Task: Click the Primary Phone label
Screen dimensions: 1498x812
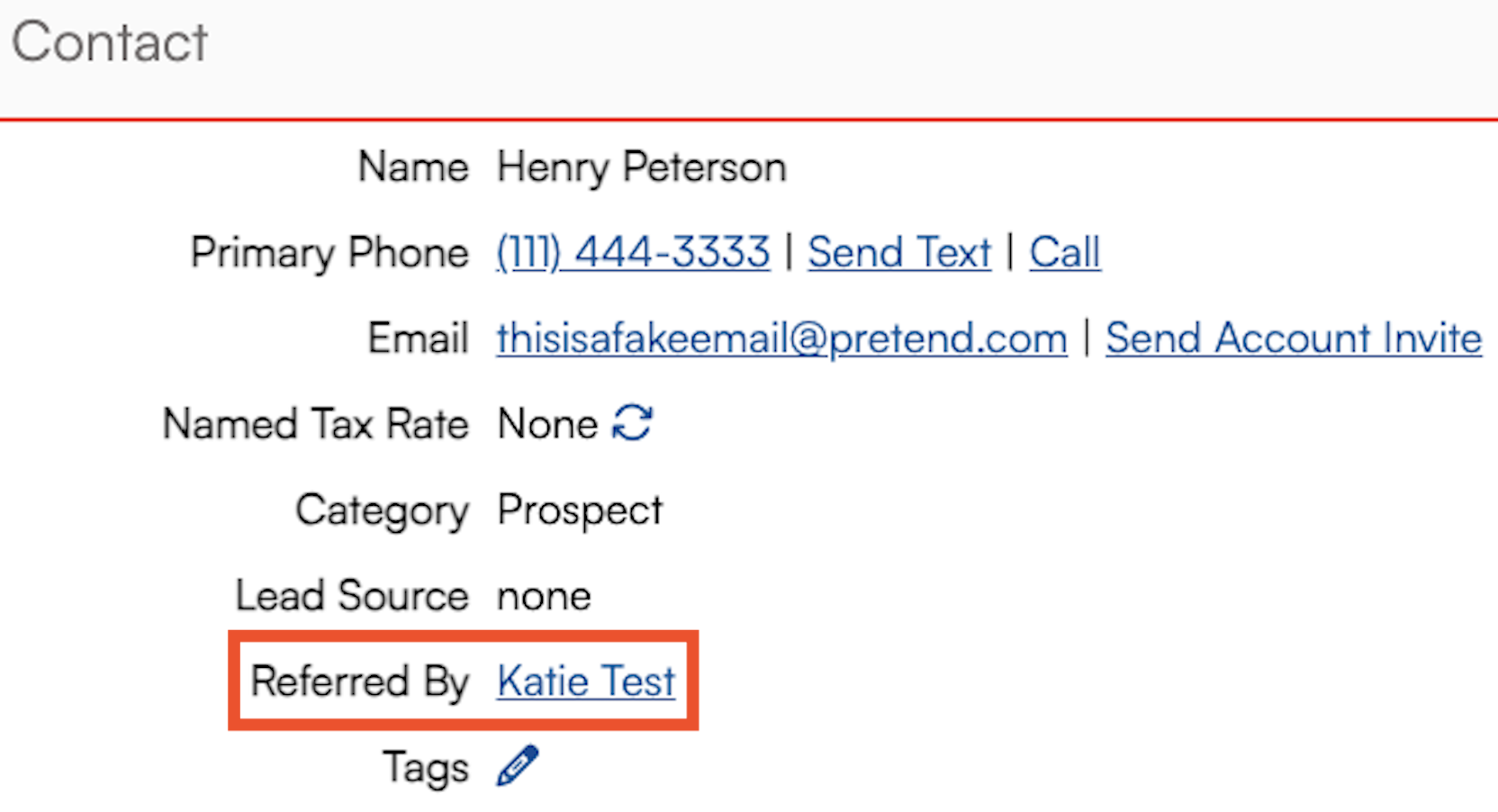Action: [x=329, y=253]
